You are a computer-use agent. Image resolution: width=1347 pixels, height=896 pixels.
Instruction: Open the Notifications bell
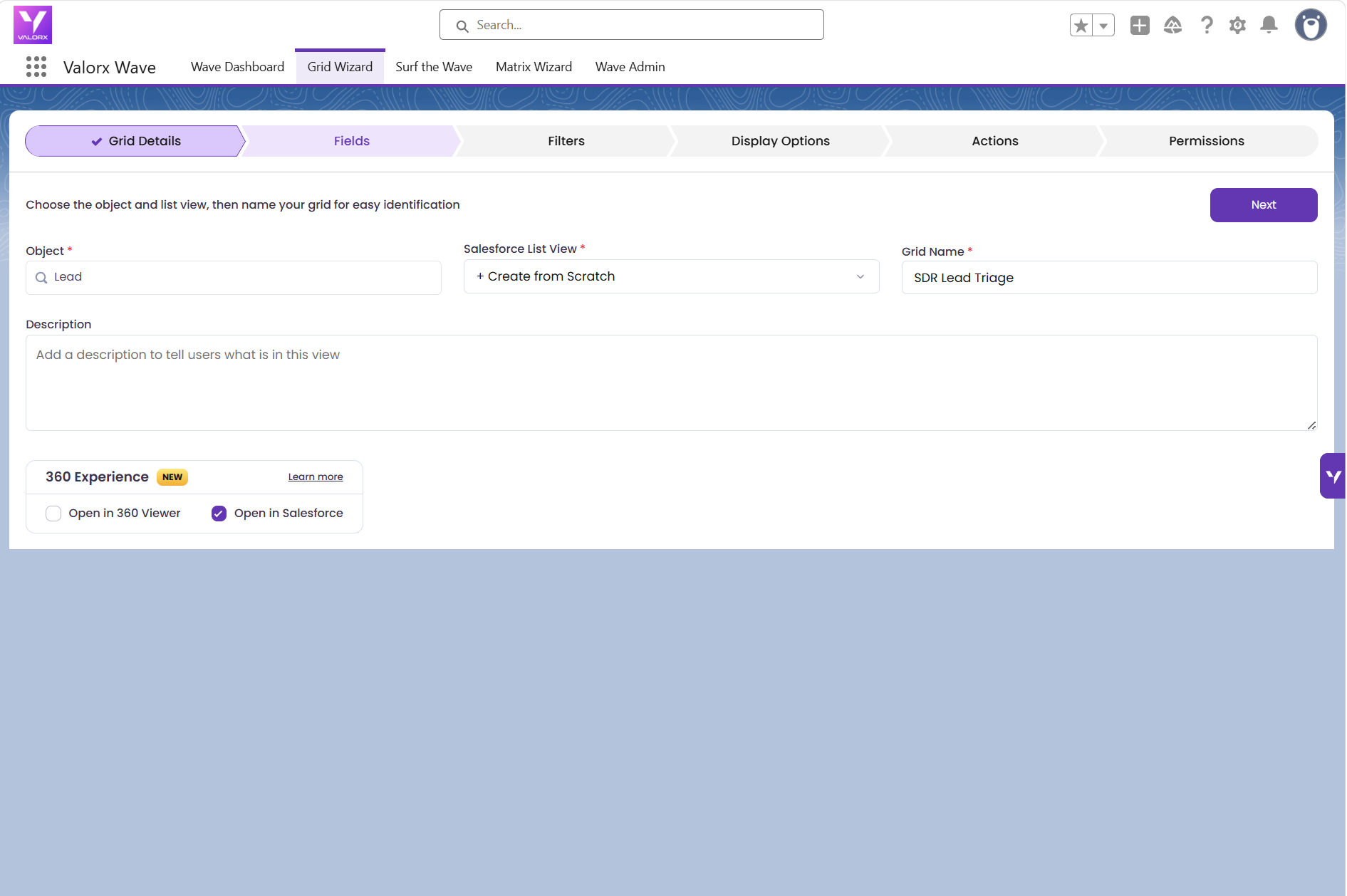coord(1269,26)
